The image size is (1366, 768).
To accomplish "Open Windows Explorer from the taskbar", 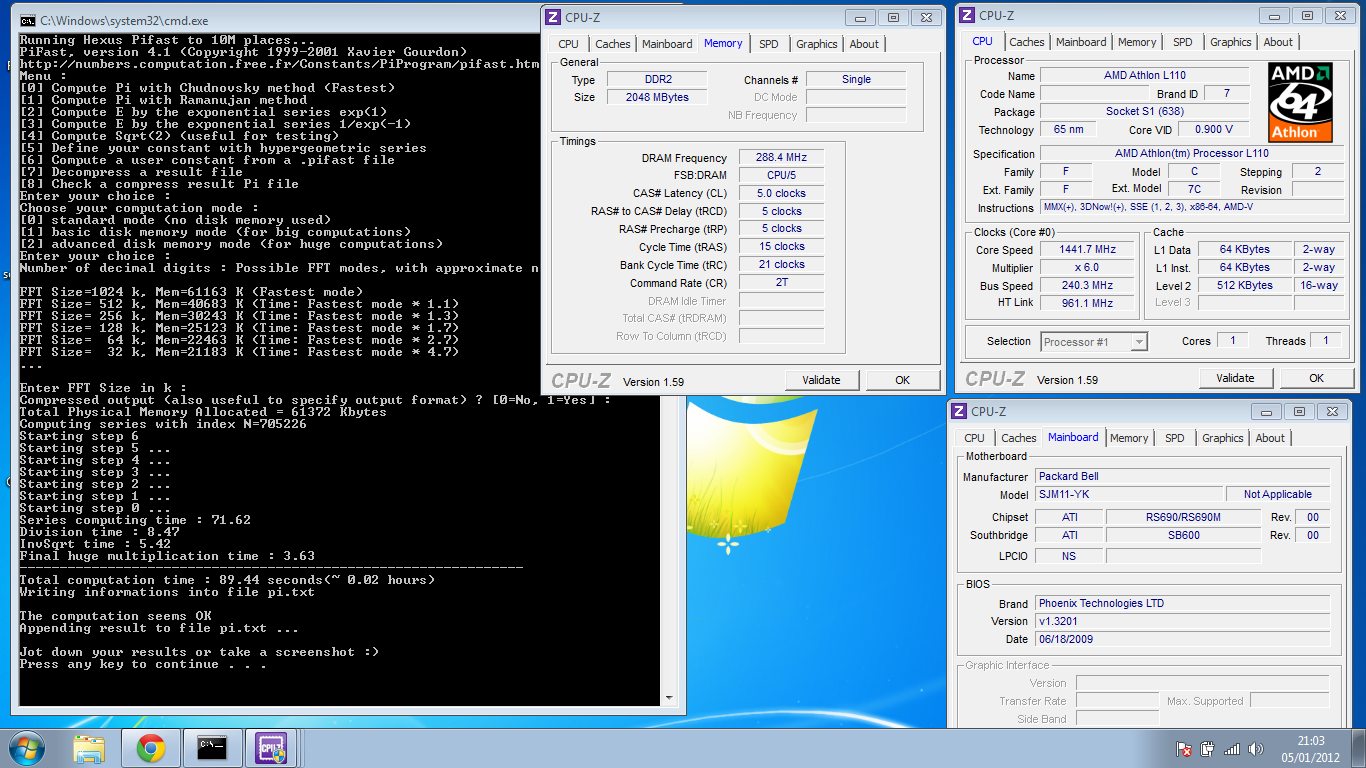I will [90, 748].
